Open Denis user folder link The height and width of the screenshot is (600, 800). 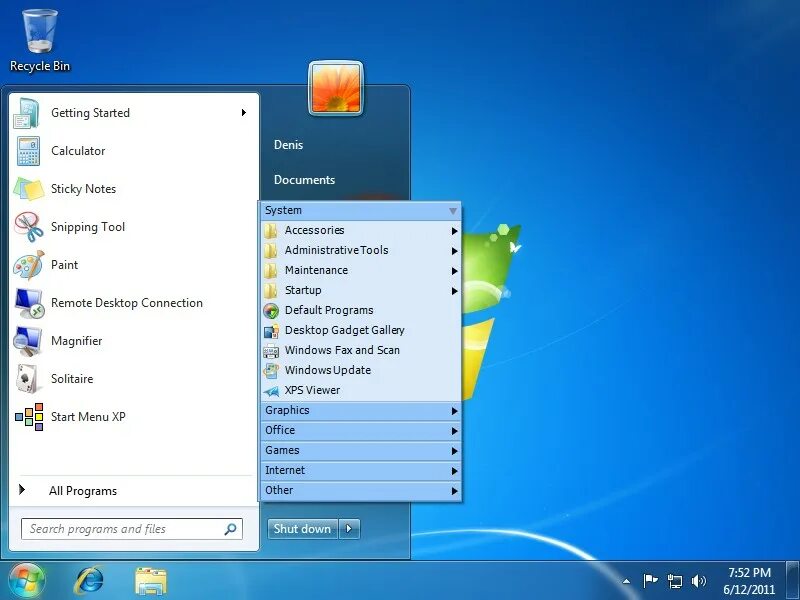click(288, 145)
